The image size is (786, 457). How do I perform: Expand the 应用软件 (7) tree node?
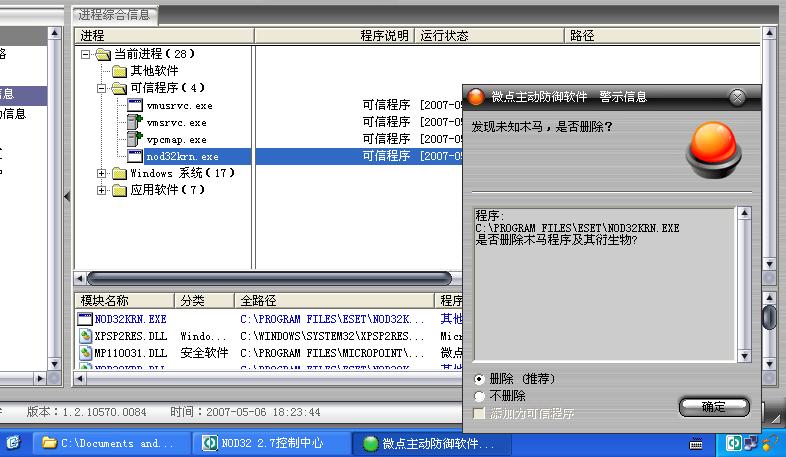point(102,190)
